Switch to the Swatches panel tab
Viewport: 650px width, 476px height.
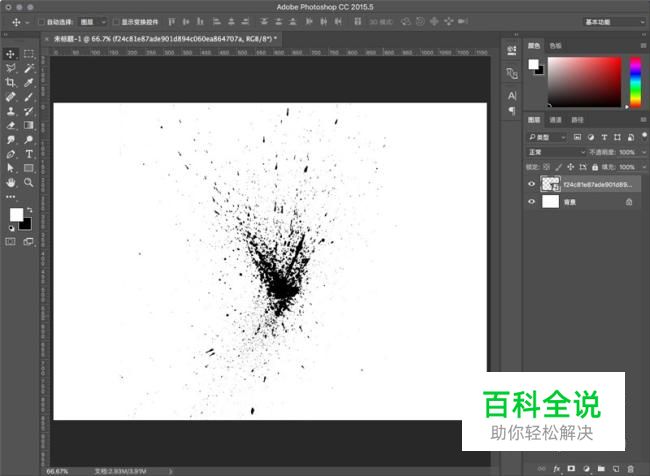click(555, 46)
